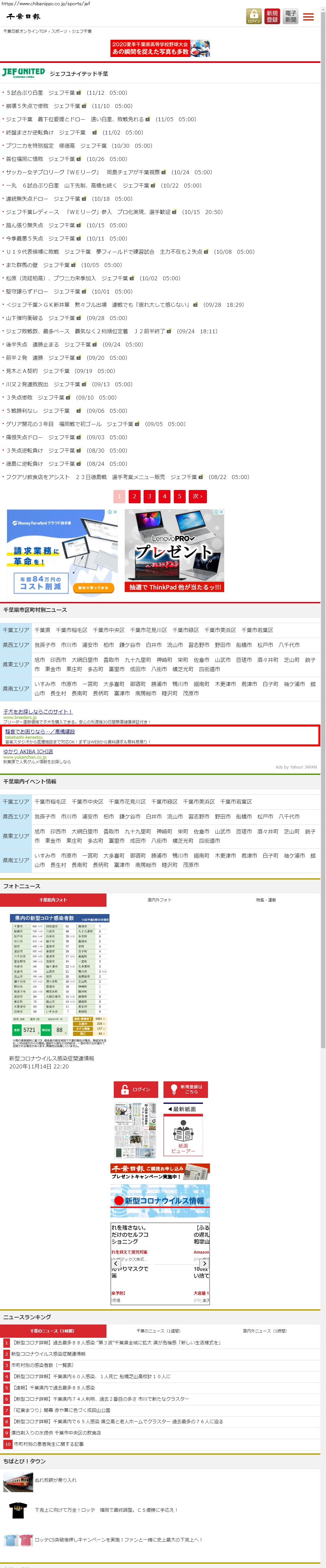Open 2020夏季千葉県高等学校野球大会 banner
Screen dimensions: 326x1568
point(160,48)
